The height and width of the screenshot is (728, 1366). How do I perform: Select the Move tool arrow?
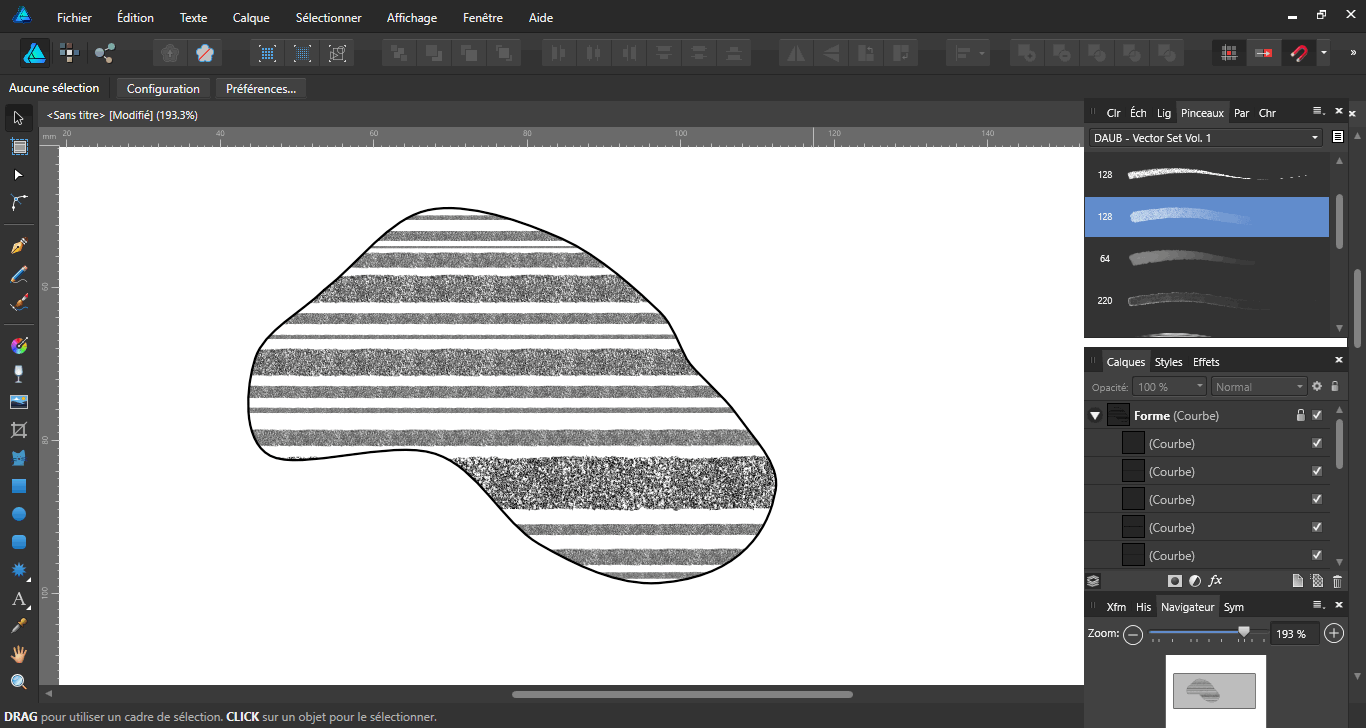pos(18,118)
